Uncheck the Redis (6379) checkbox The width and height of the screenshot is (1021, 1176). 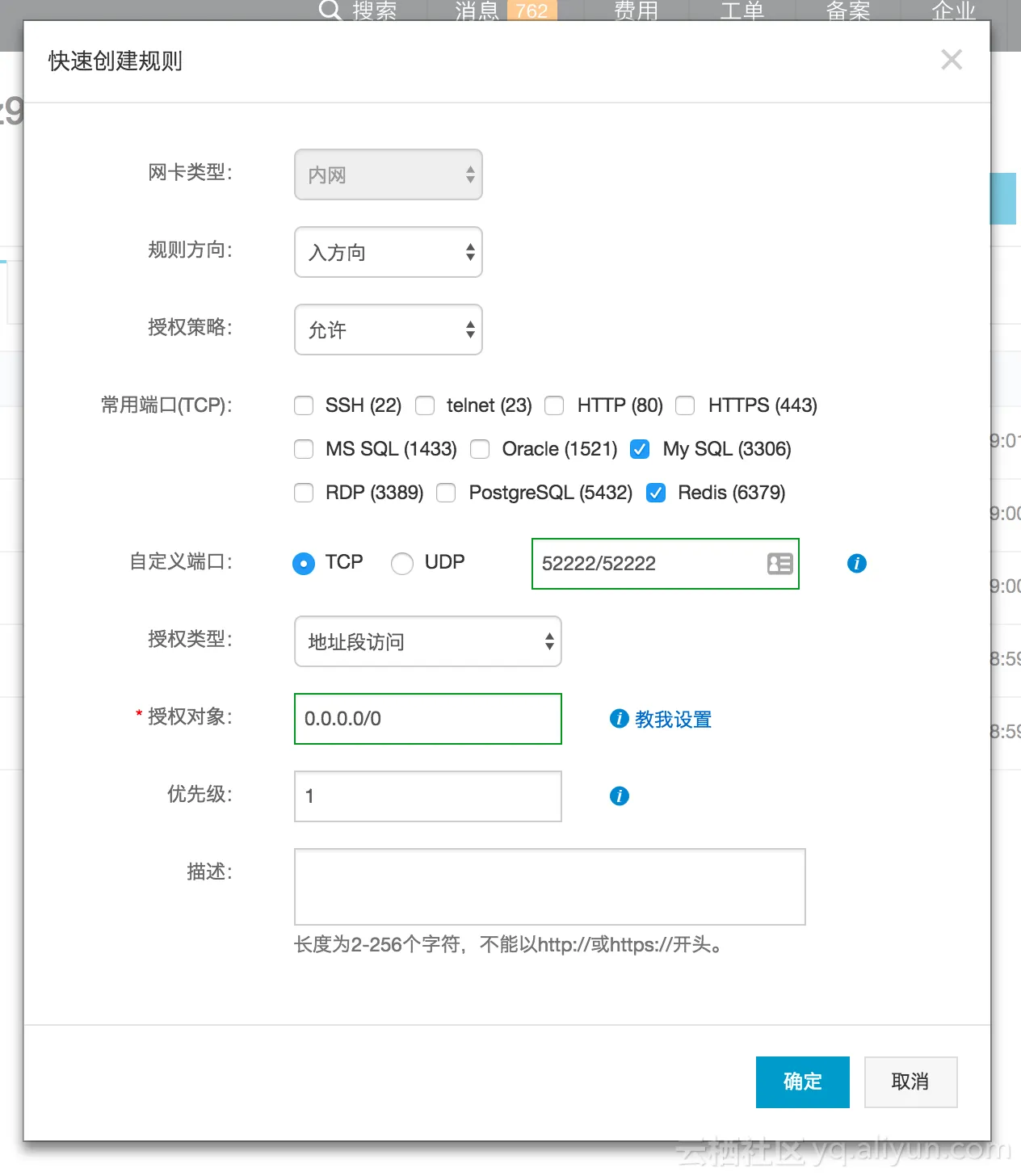coord(656,493)
